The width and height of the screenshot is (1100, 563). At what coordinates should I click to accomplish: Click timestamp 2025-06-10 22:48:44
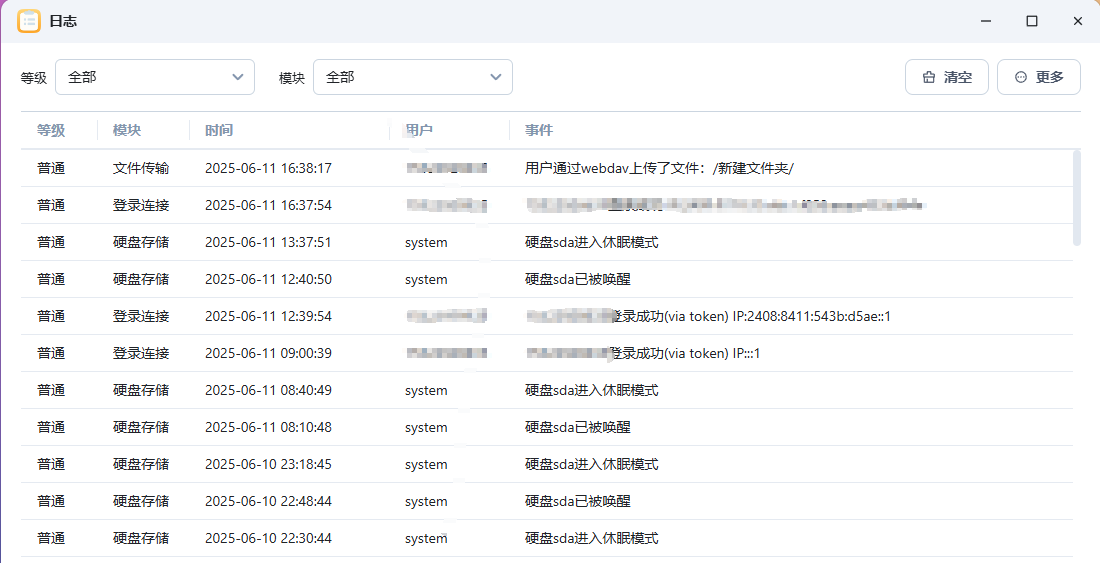click(x=268, y=502)
